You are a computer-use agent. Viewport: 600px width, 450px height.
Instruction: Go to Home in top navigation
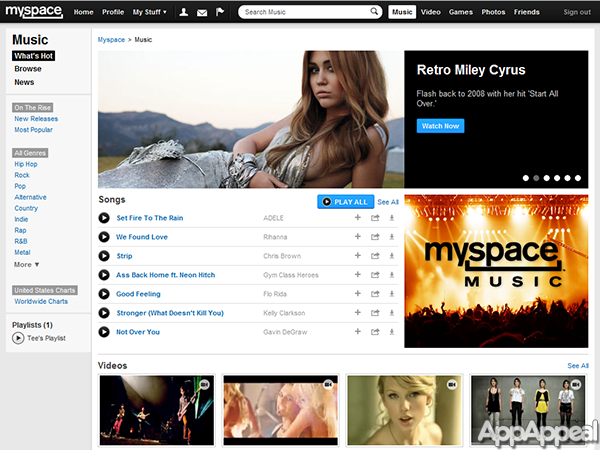[83, 12]
